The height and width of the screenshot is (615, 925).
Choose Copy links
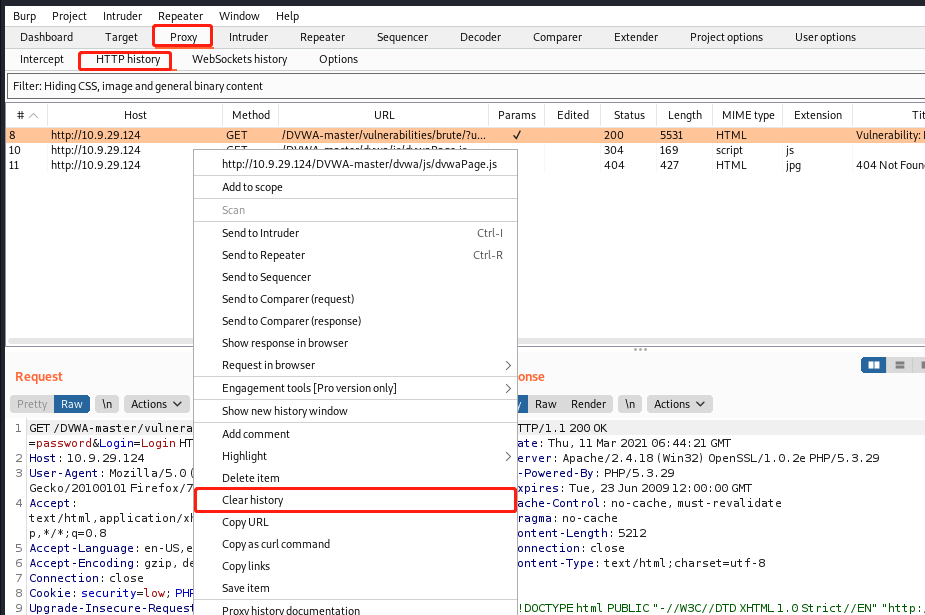point(356,566)
